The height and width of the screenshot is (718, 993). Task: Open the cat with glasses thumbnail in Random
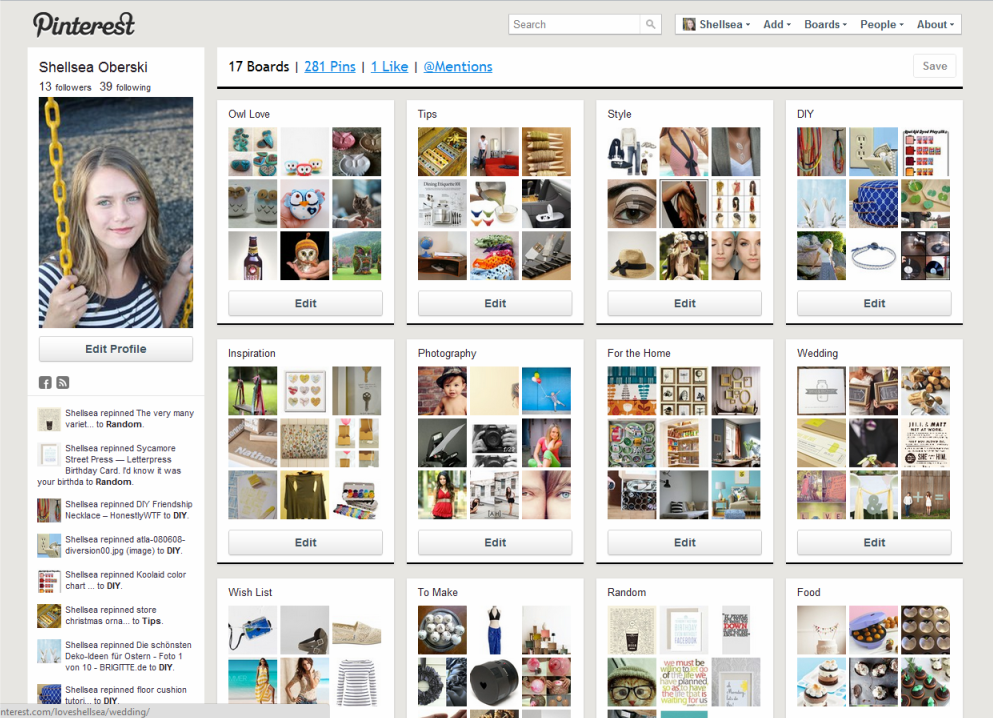point(632,682)
